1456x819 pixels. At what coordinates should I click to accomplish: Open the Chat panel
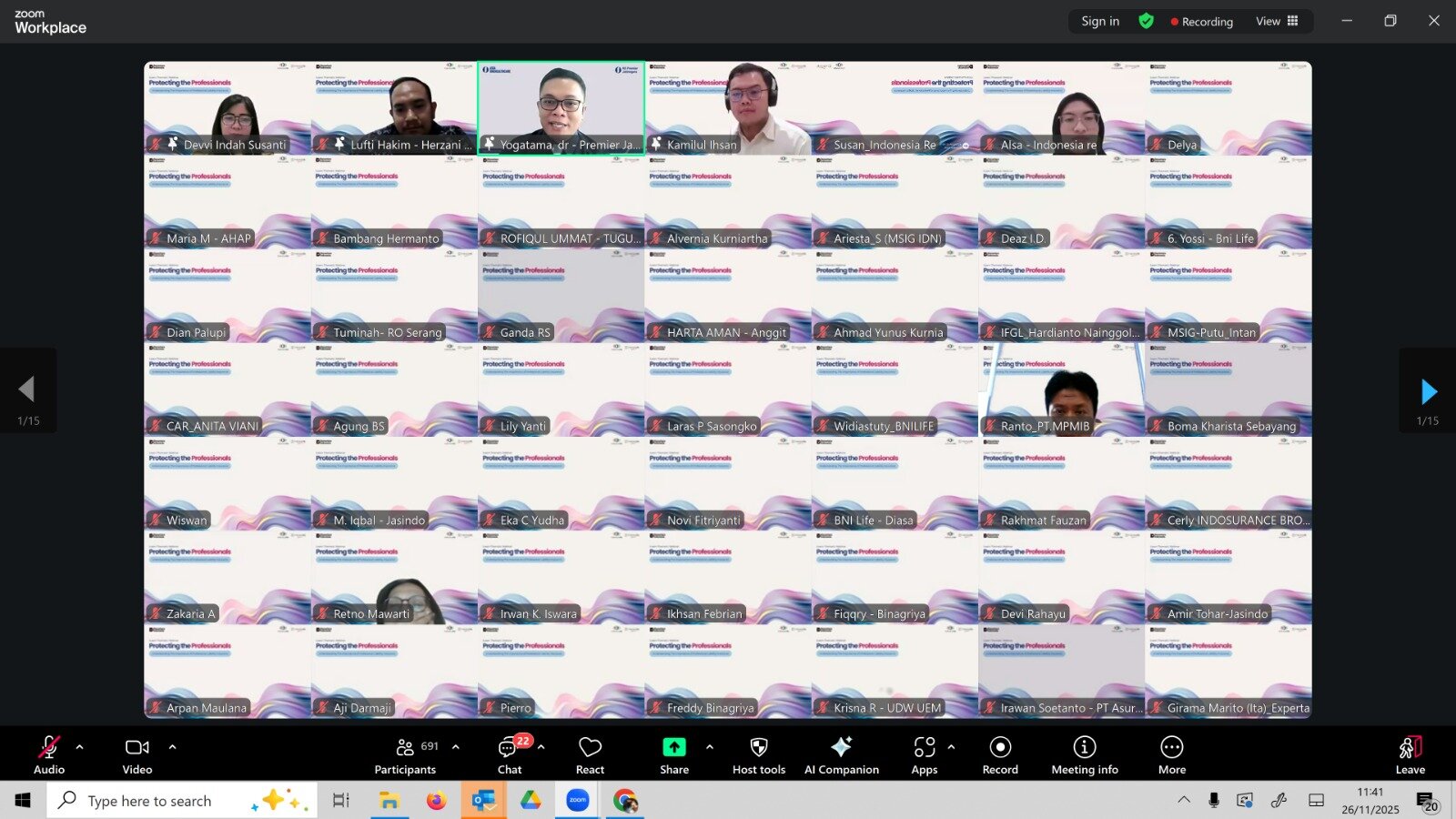[x=509, y=755]
